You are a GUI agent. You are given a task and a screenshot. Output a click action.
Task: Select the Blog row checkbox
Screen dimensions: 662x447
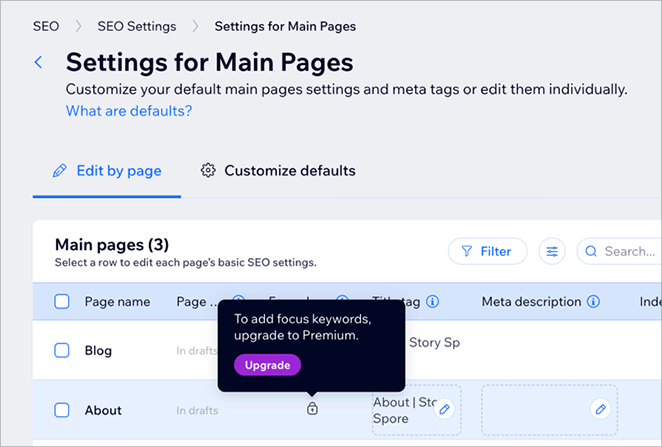[62, 350]
